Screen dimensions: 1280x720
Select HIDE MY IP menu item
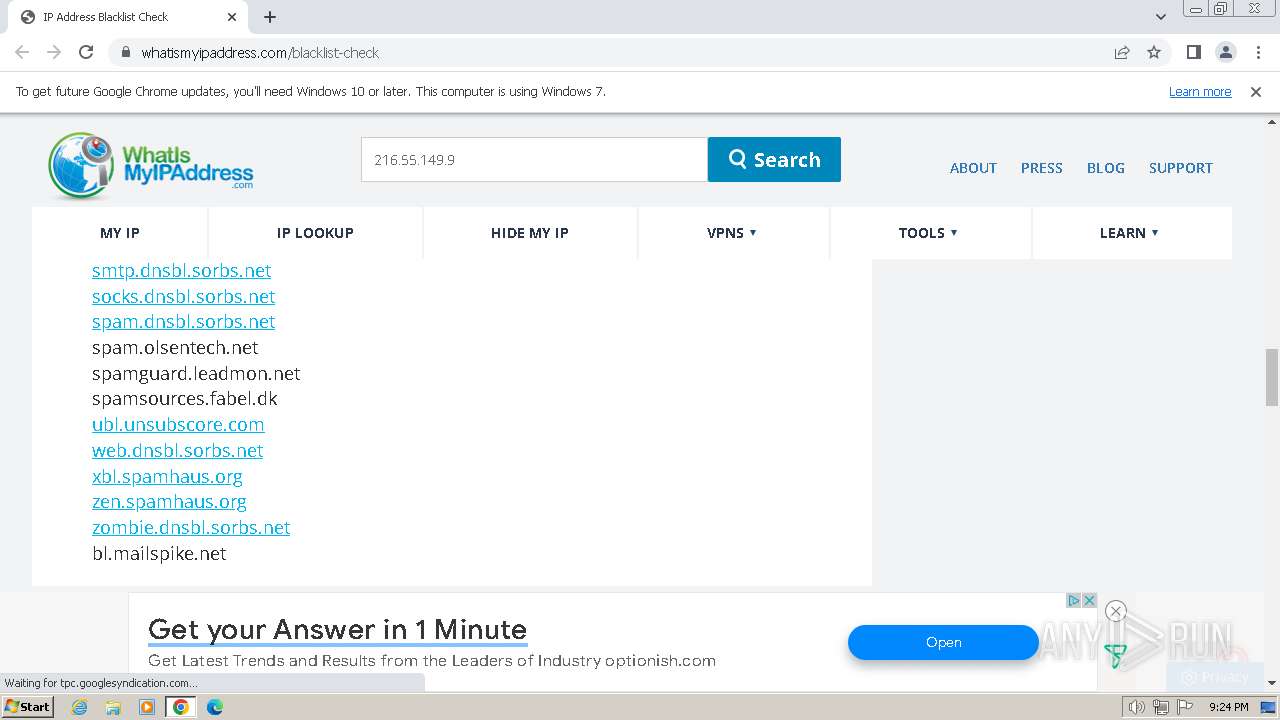pos(529,233)
